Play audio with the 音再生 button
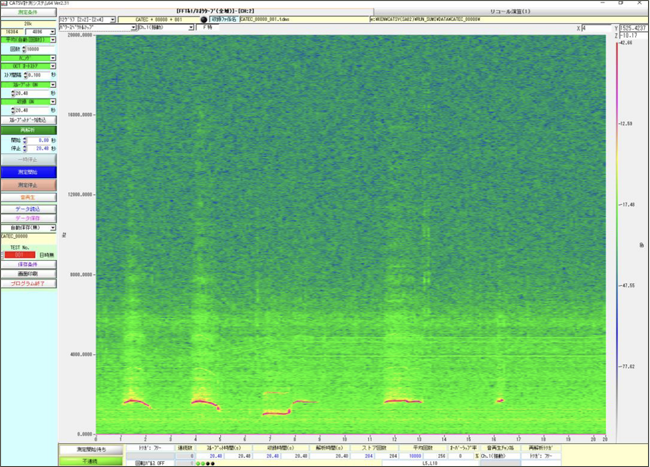The height and width of the screenshot is (467, 650). click(27, 197)
